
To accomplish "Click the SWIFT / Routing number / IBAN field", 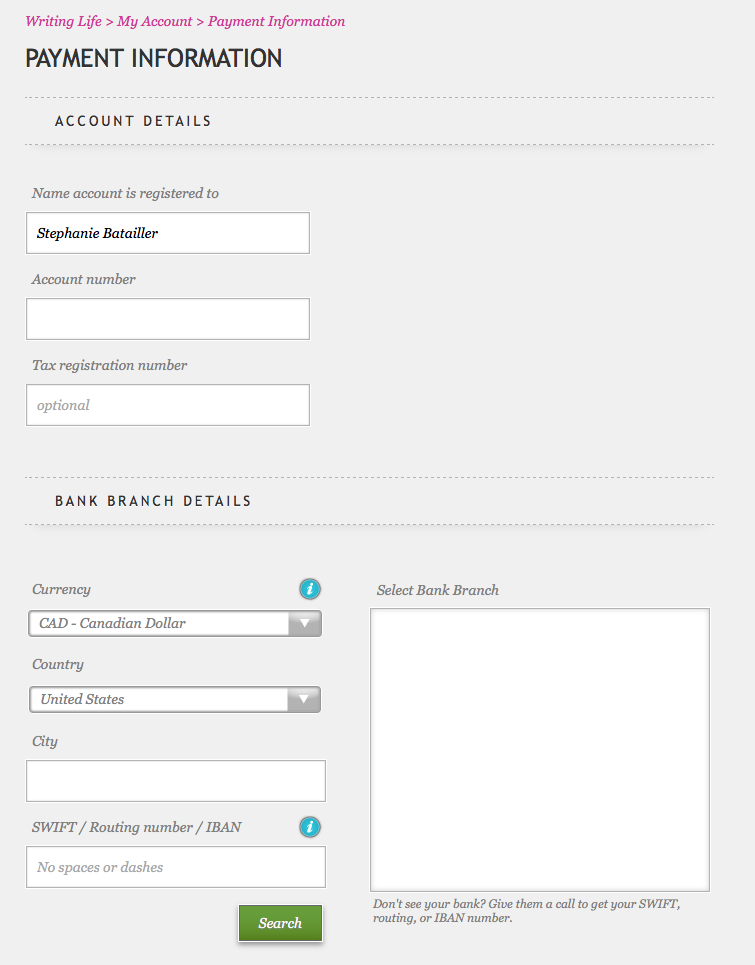I will (x=175, y=867).
